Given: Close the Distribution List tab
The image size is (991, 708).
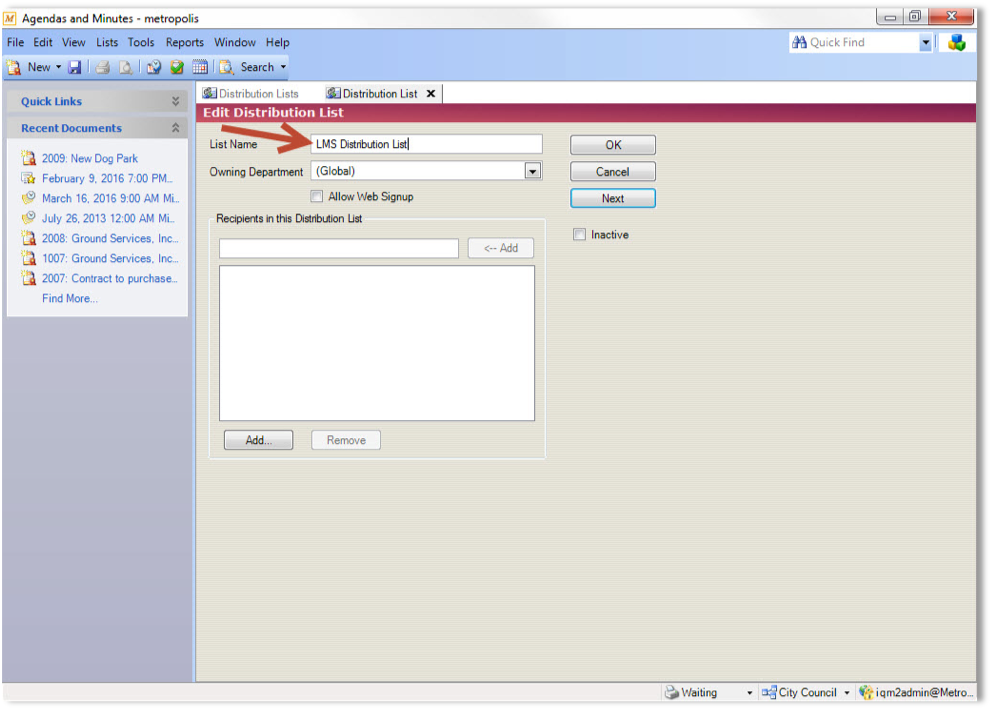Looking at the screenshot, I should coord(431,94).
